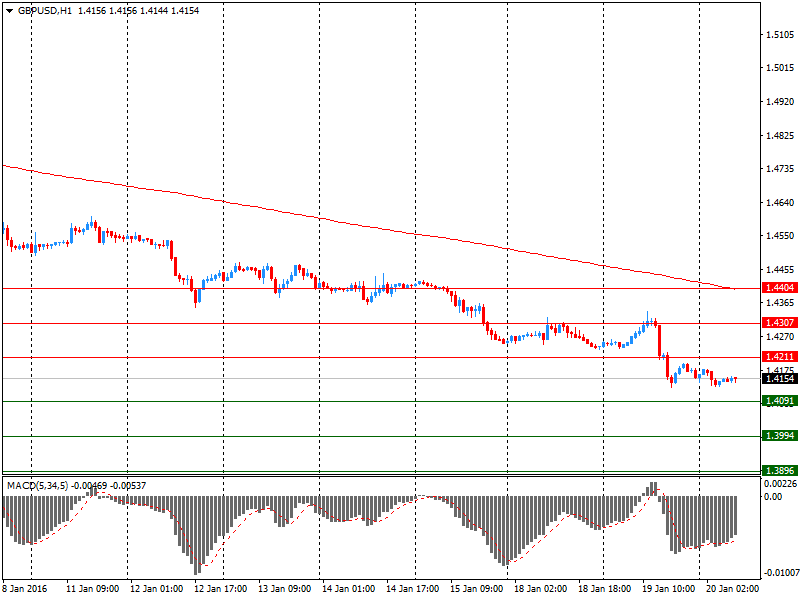This screenshot has width=800, height=600.
Task: Click the 1.5105 price axis value
Action: (781, 35)
